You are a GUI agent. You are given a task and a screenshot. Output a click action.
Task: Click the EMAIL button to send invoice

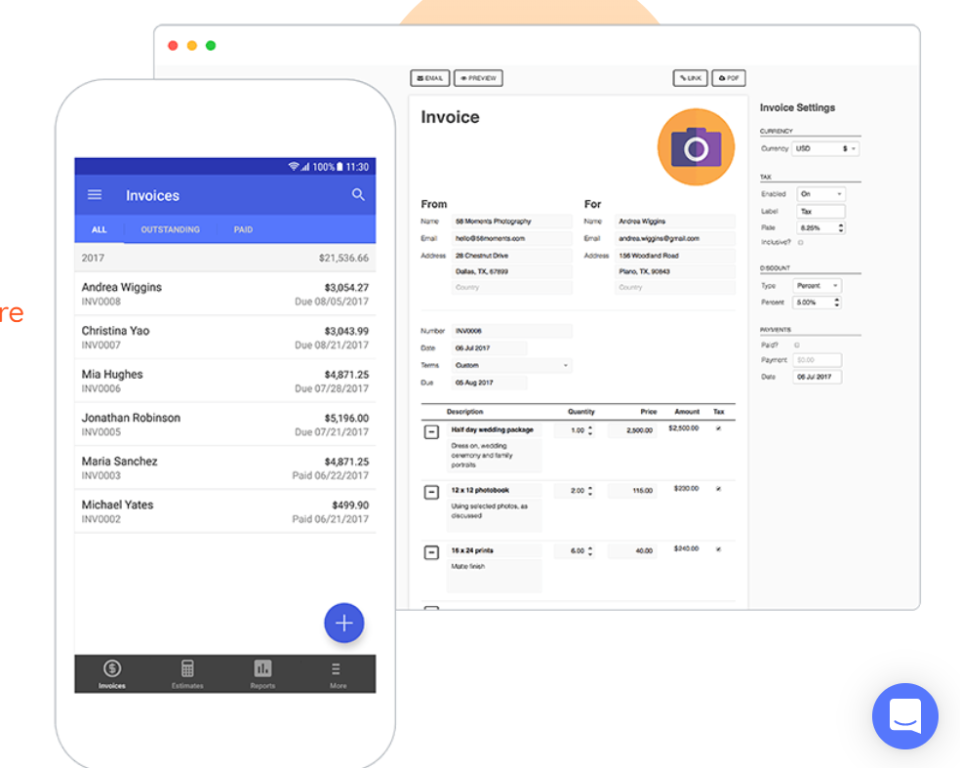click(430, 78)
